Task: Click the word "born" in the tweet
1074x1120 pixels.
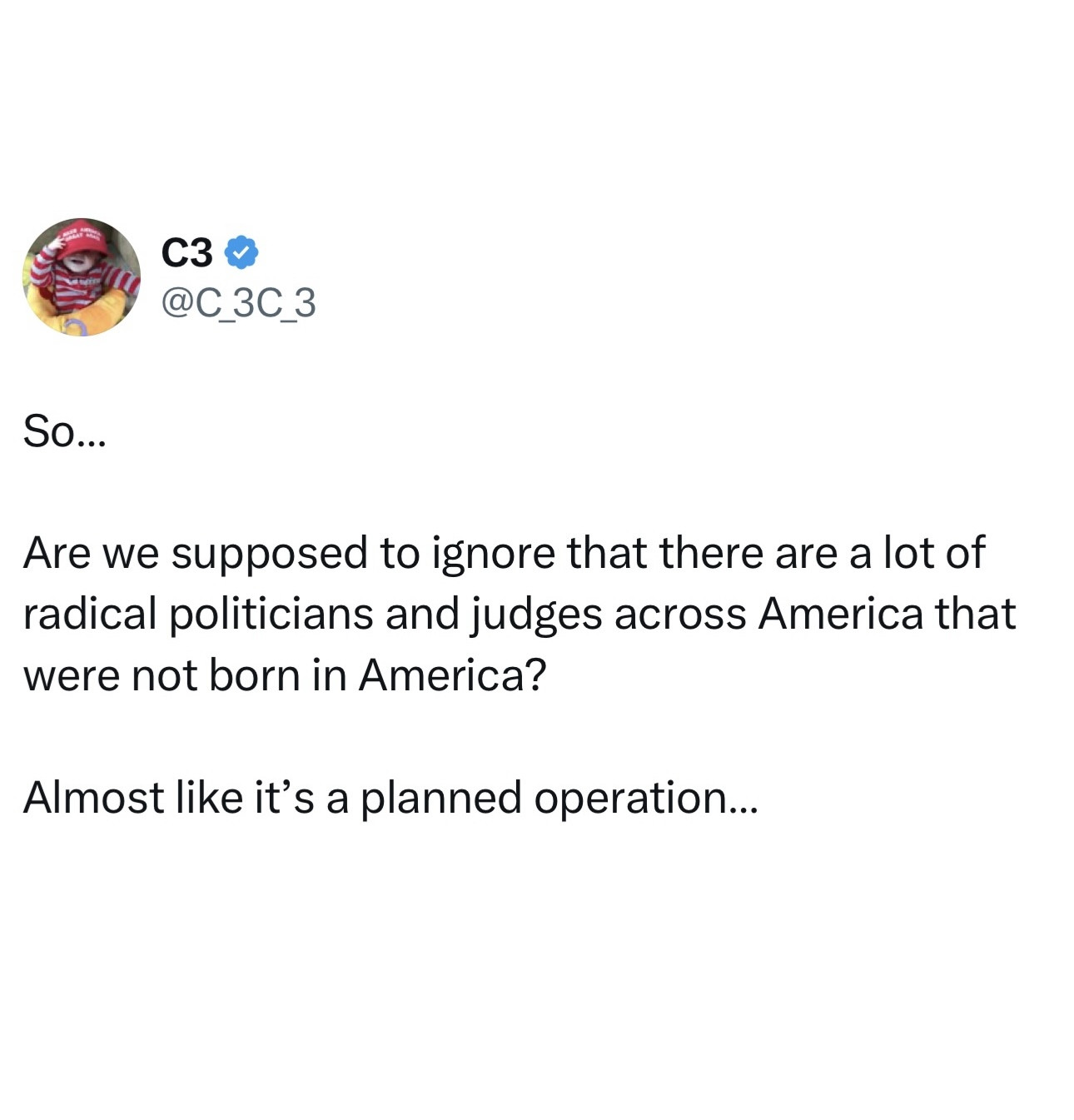Action: pos(254,674)
